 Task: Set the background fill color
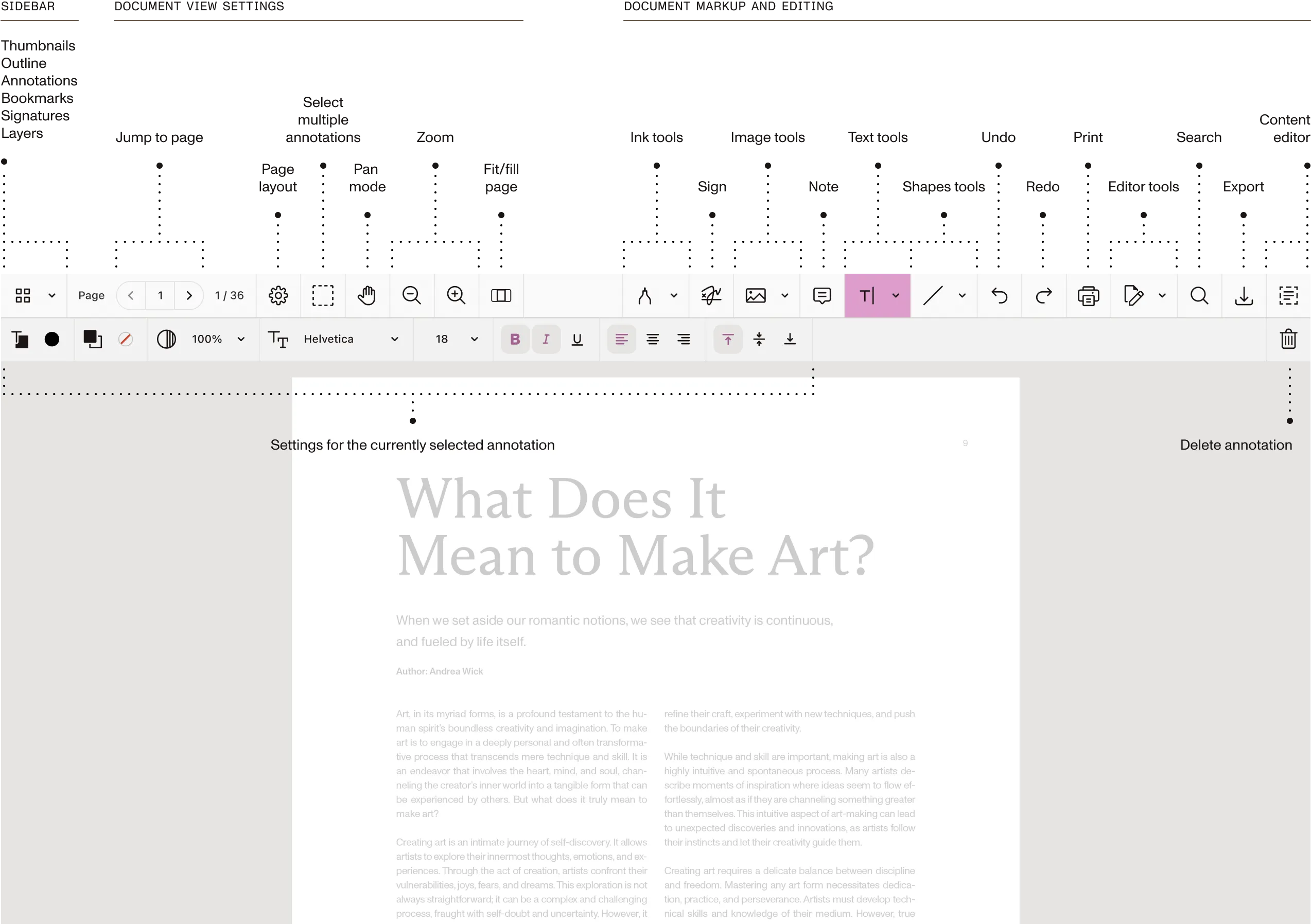tap(93, 339)
